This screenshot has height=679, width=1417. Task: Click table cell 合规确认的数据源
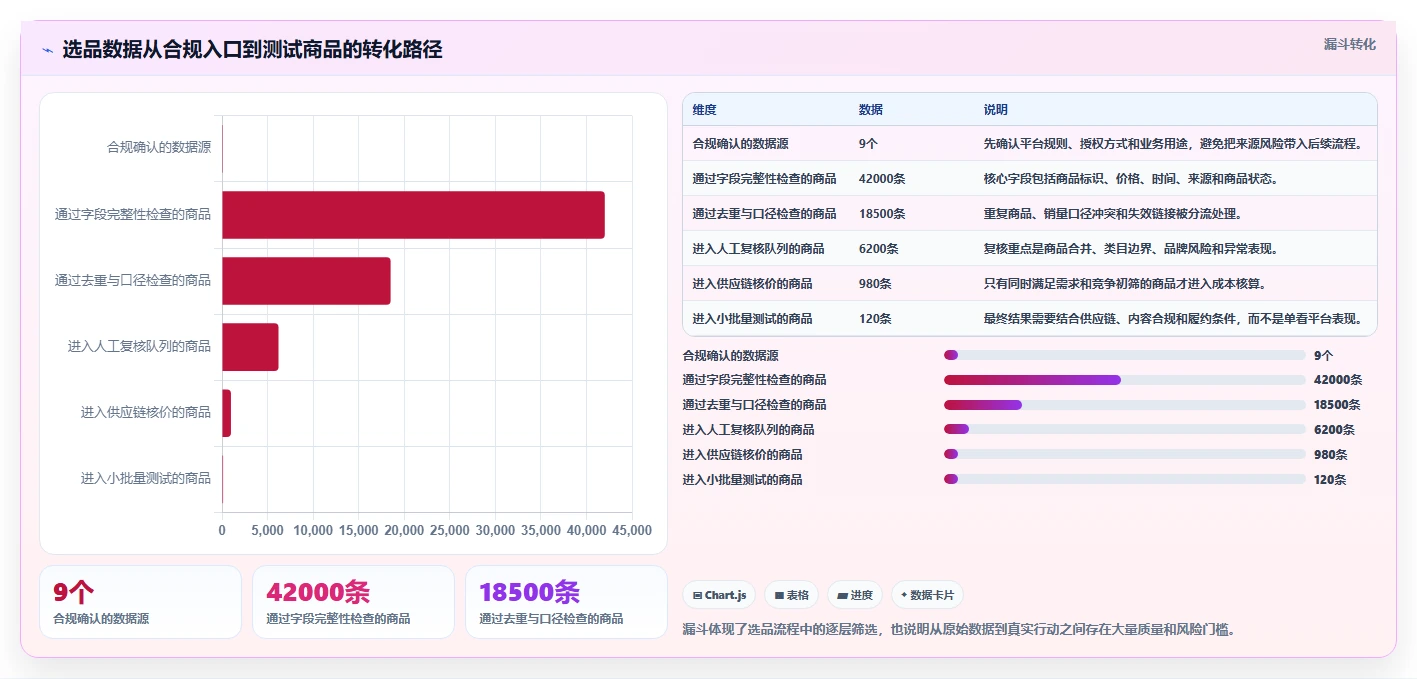tap(740, 144)
